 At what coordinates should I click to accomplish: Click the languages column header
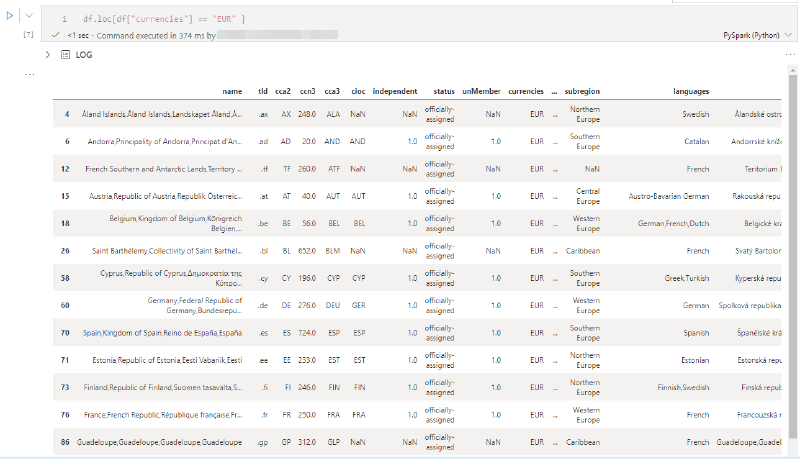coord(691,91)
